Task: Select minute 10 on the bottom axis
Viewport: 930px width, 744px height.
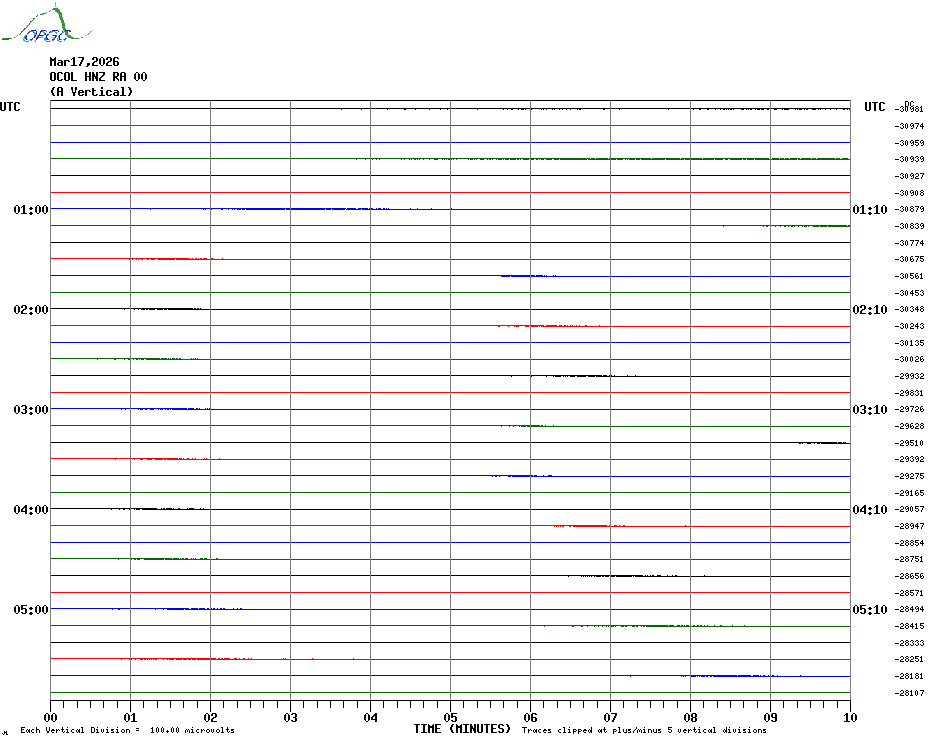Action: pos(849,717)
